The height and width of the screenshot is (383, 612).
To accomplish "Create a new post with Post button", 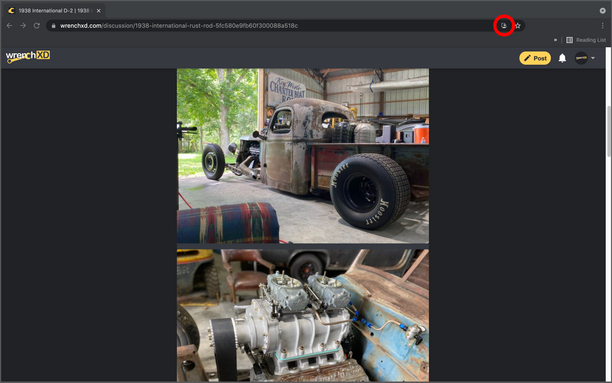I will coord(535,58).
